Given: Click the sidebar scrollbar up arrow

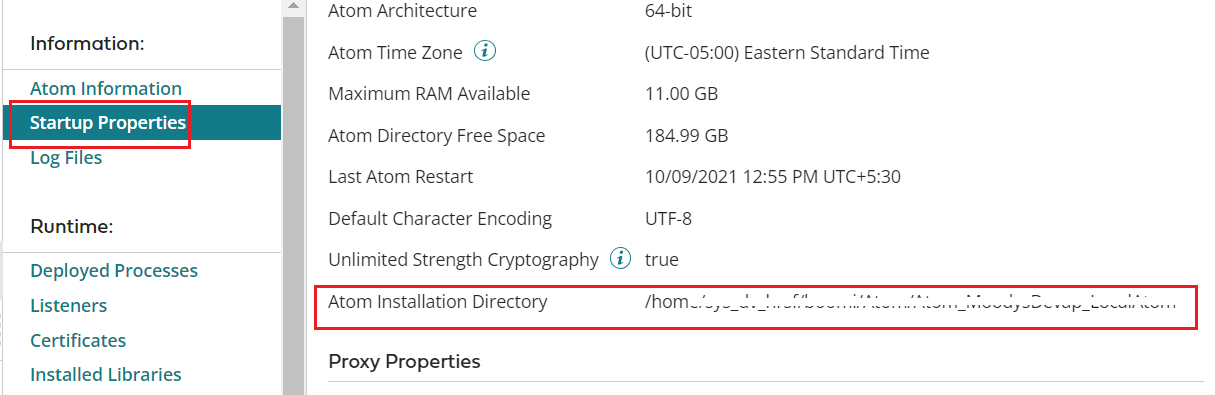Looking at the screenshot, I should pyautogui.click(x=292, y=7).
